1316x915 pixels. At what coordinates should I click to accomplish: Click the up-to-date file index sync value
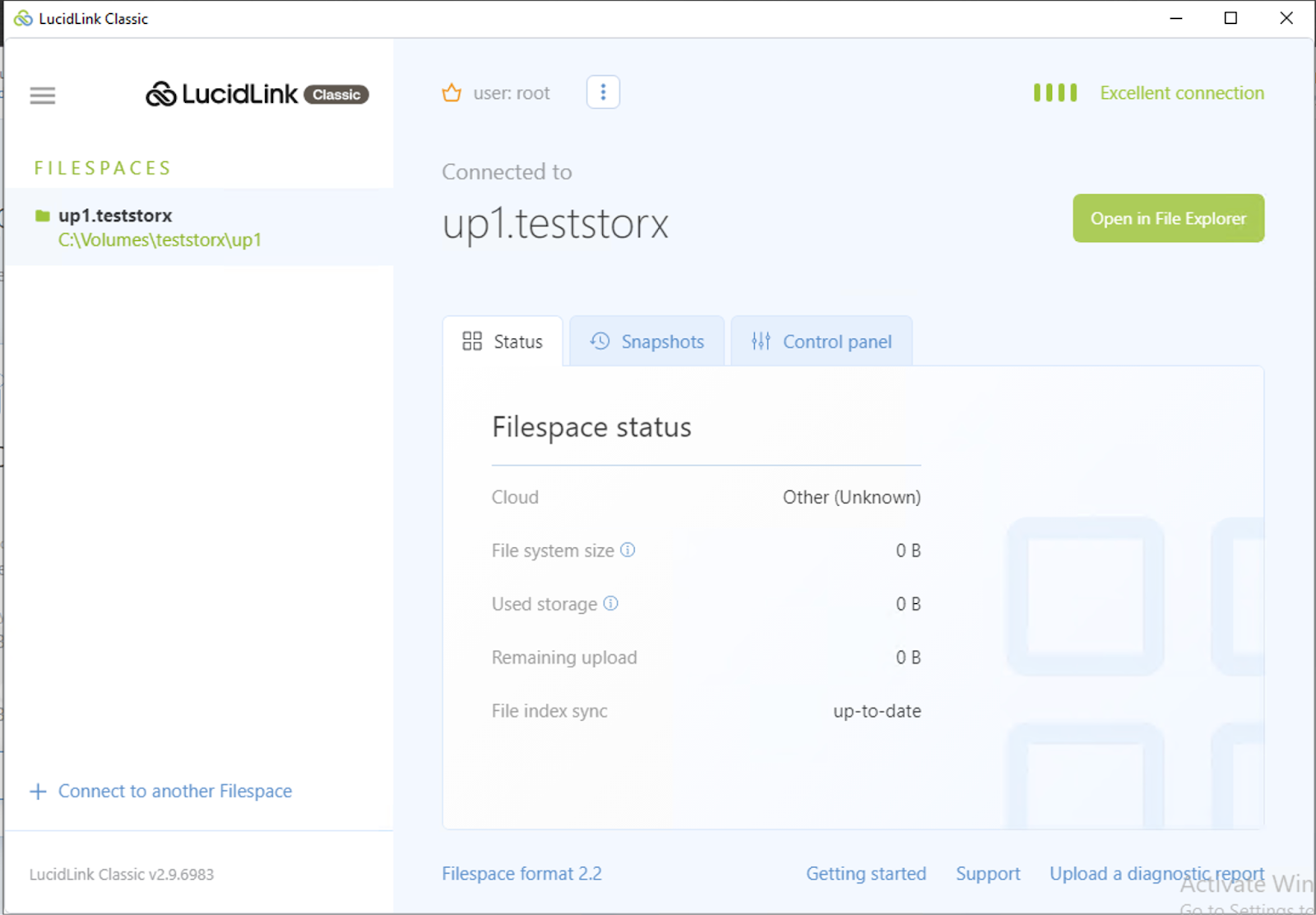[877, 711]
